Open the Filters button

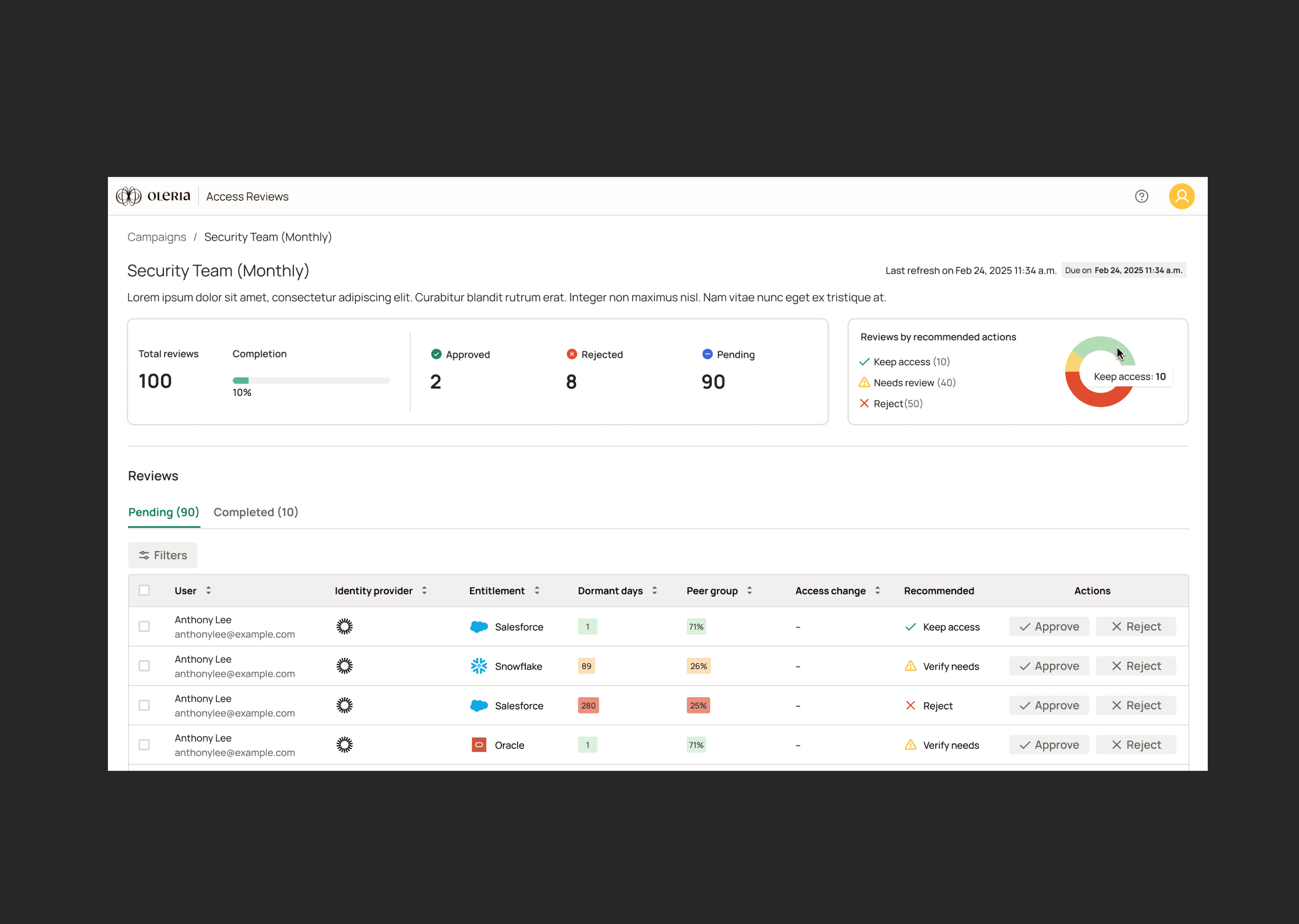click(163, 555)
